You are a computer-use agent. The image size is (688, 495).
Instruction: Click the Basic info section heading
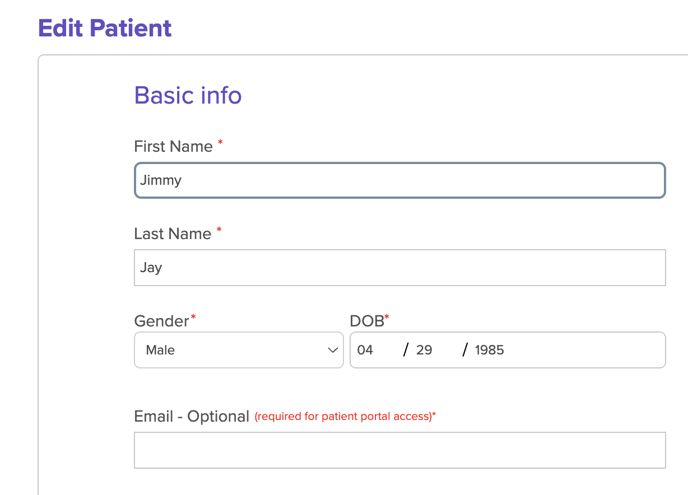[x=188, y=96]
